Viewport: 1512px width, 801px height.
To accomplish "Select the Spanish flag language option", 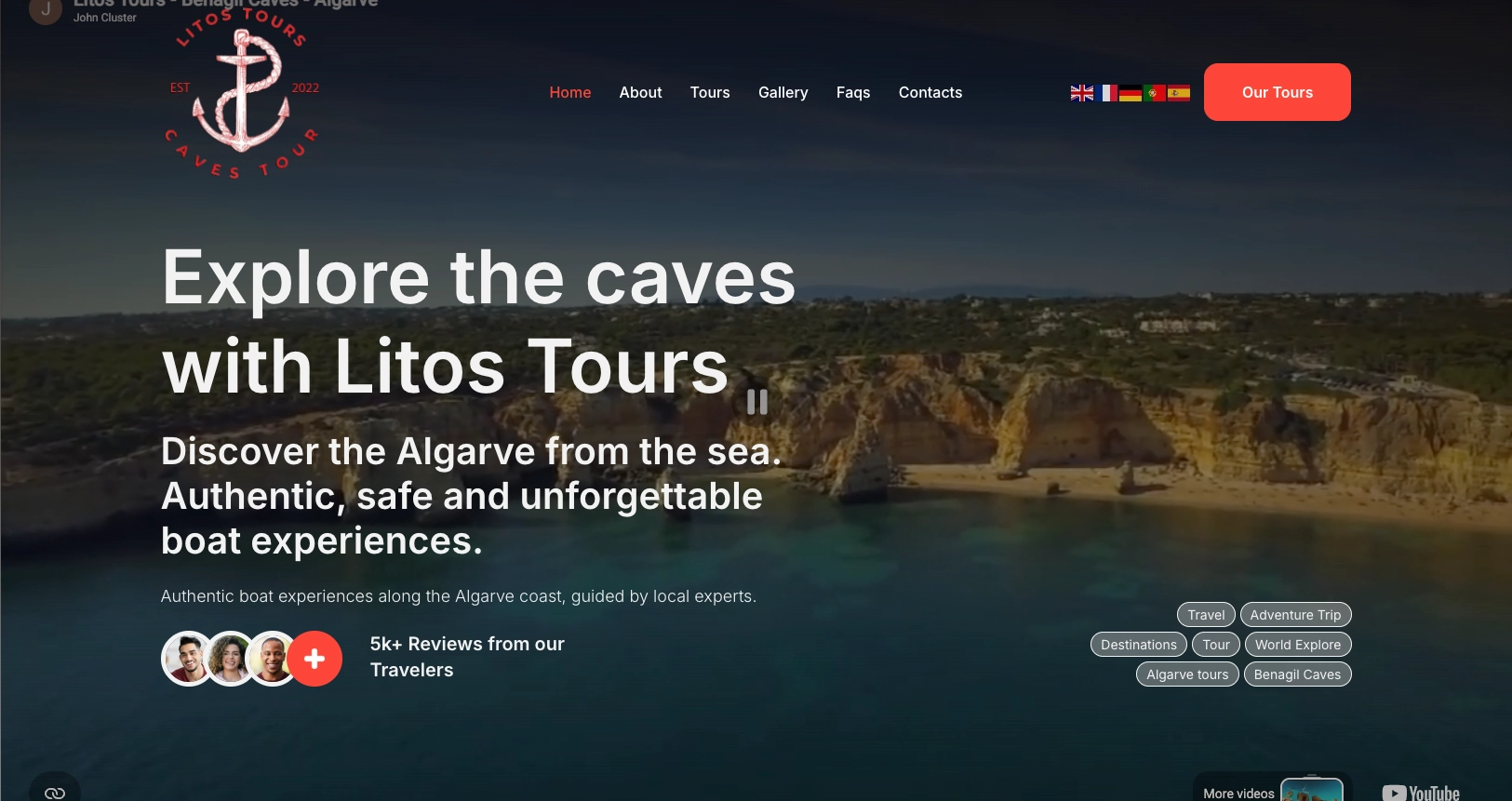I will pos(1179,93).
